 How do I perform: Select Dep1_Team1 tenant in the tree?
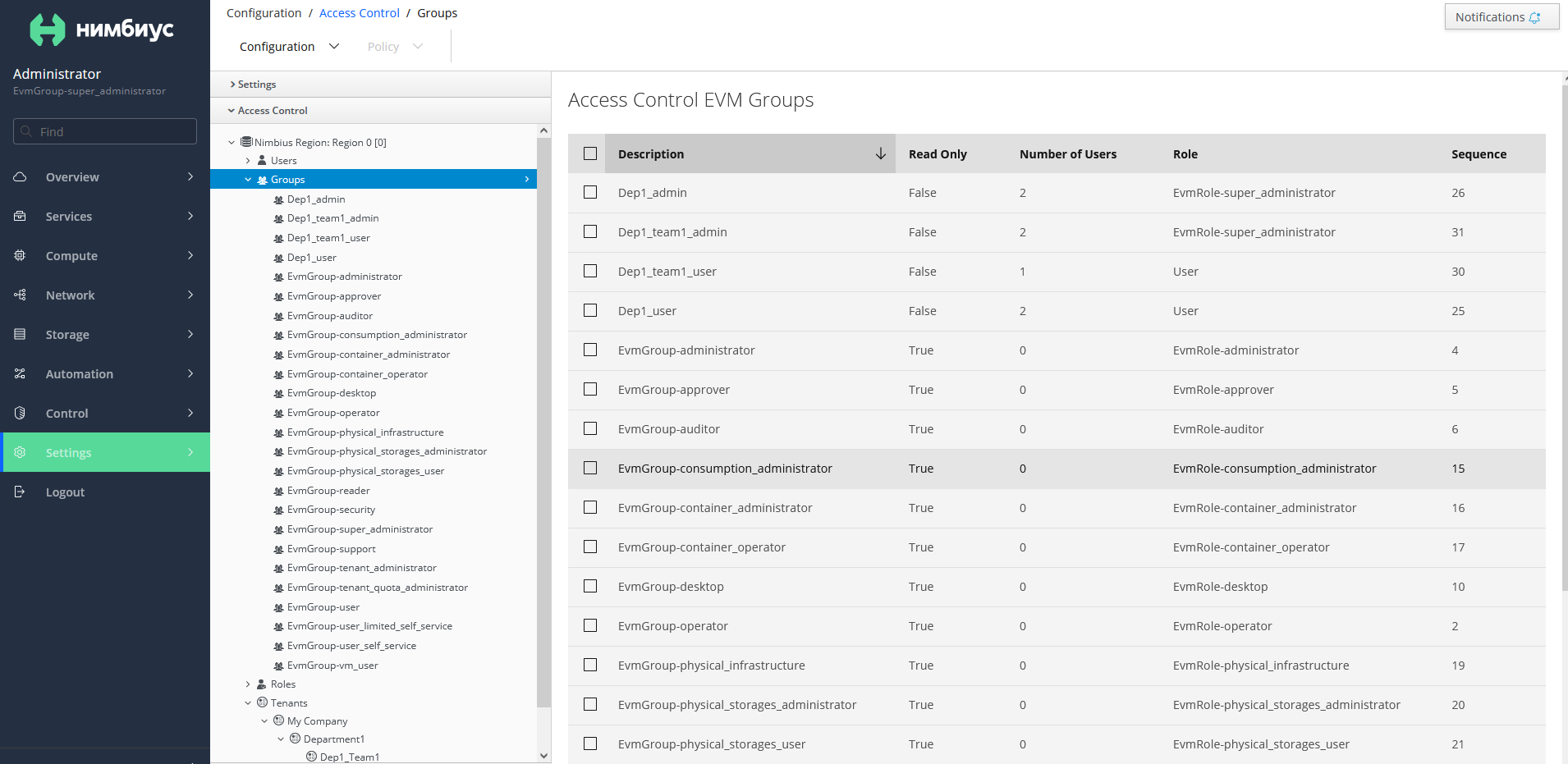349,757
